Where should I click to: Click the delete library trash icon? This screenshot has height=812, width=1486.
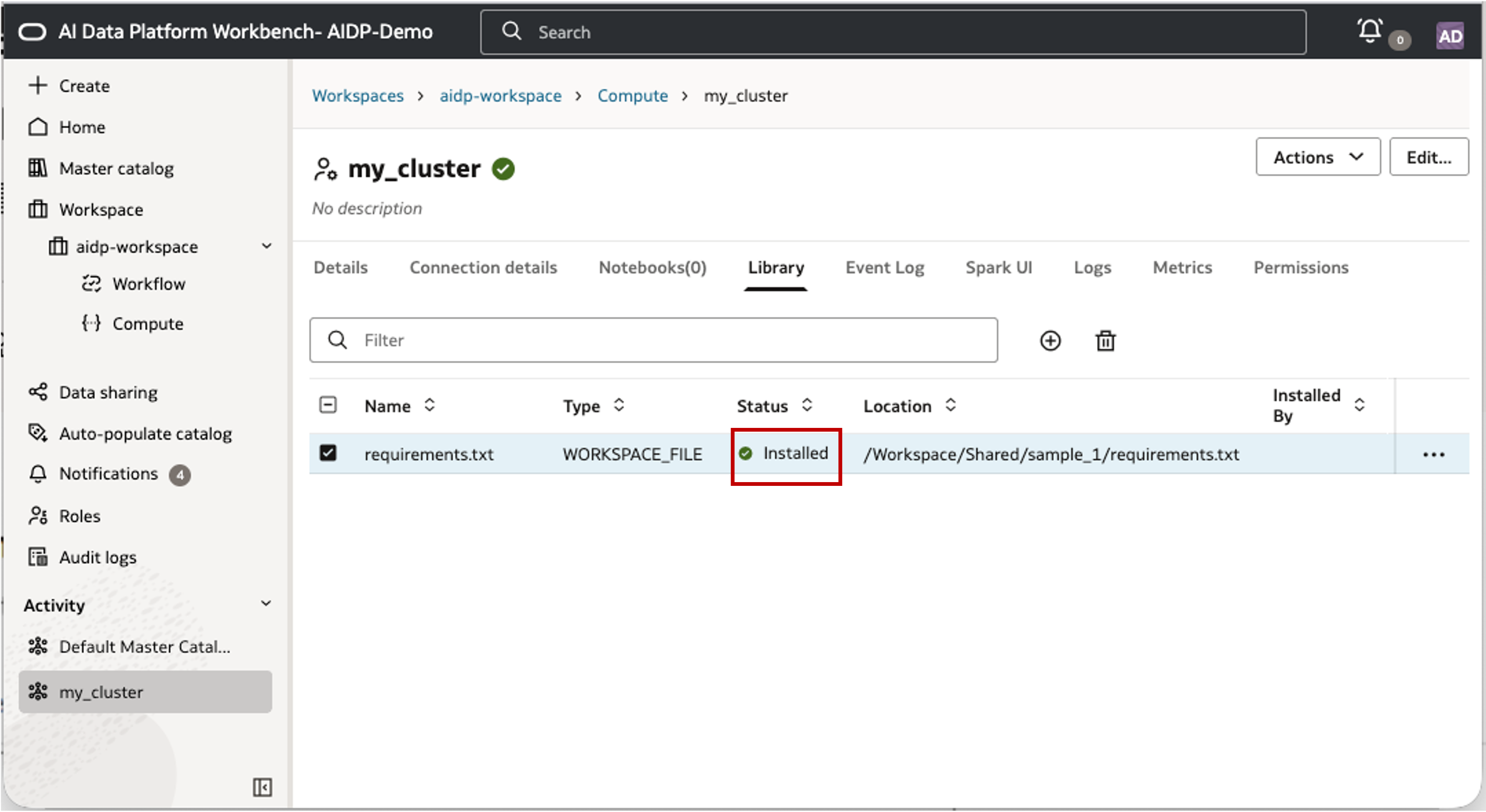click(1105, 340)
